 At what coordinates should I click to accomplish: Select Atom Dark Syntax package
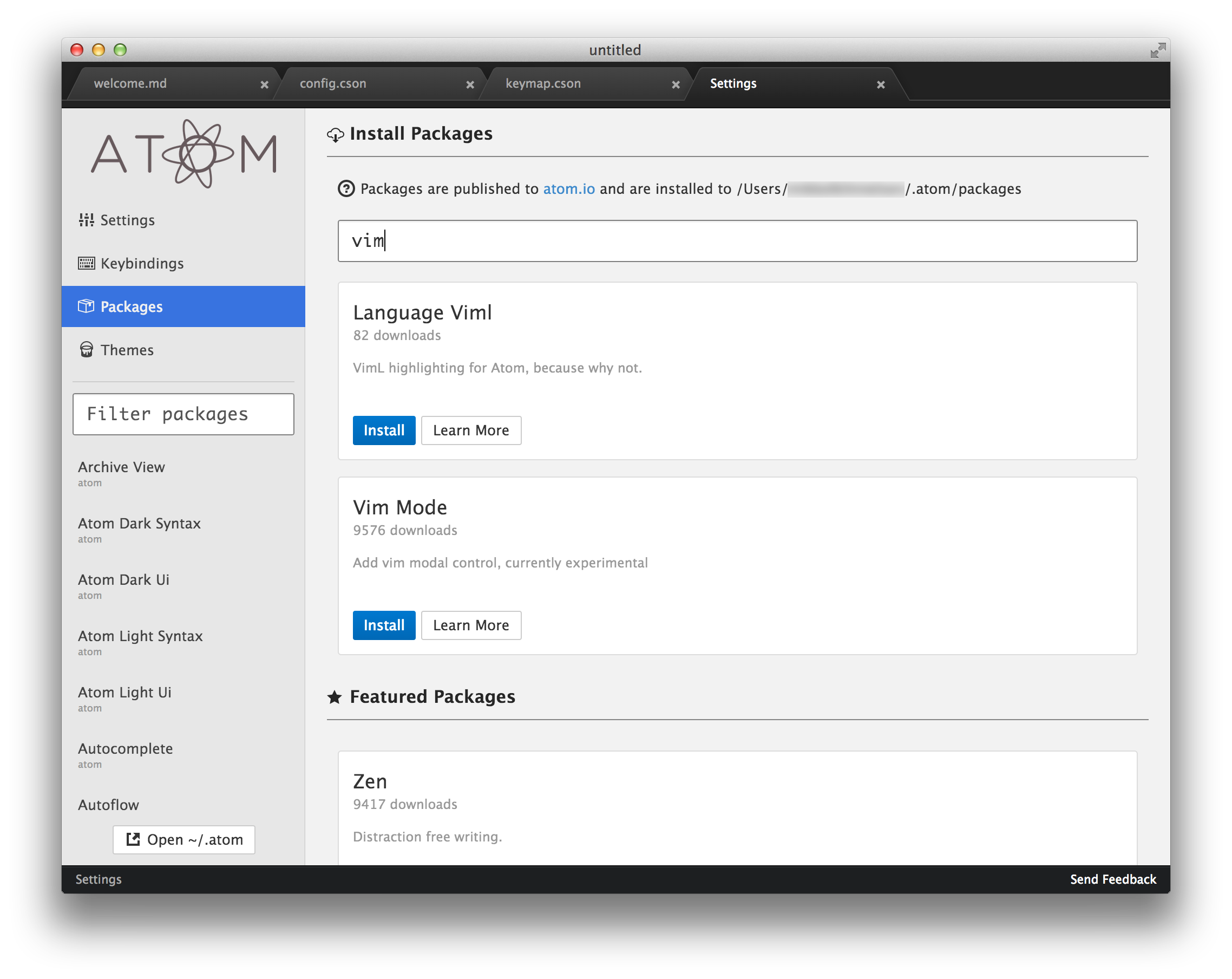click(184, 530)
